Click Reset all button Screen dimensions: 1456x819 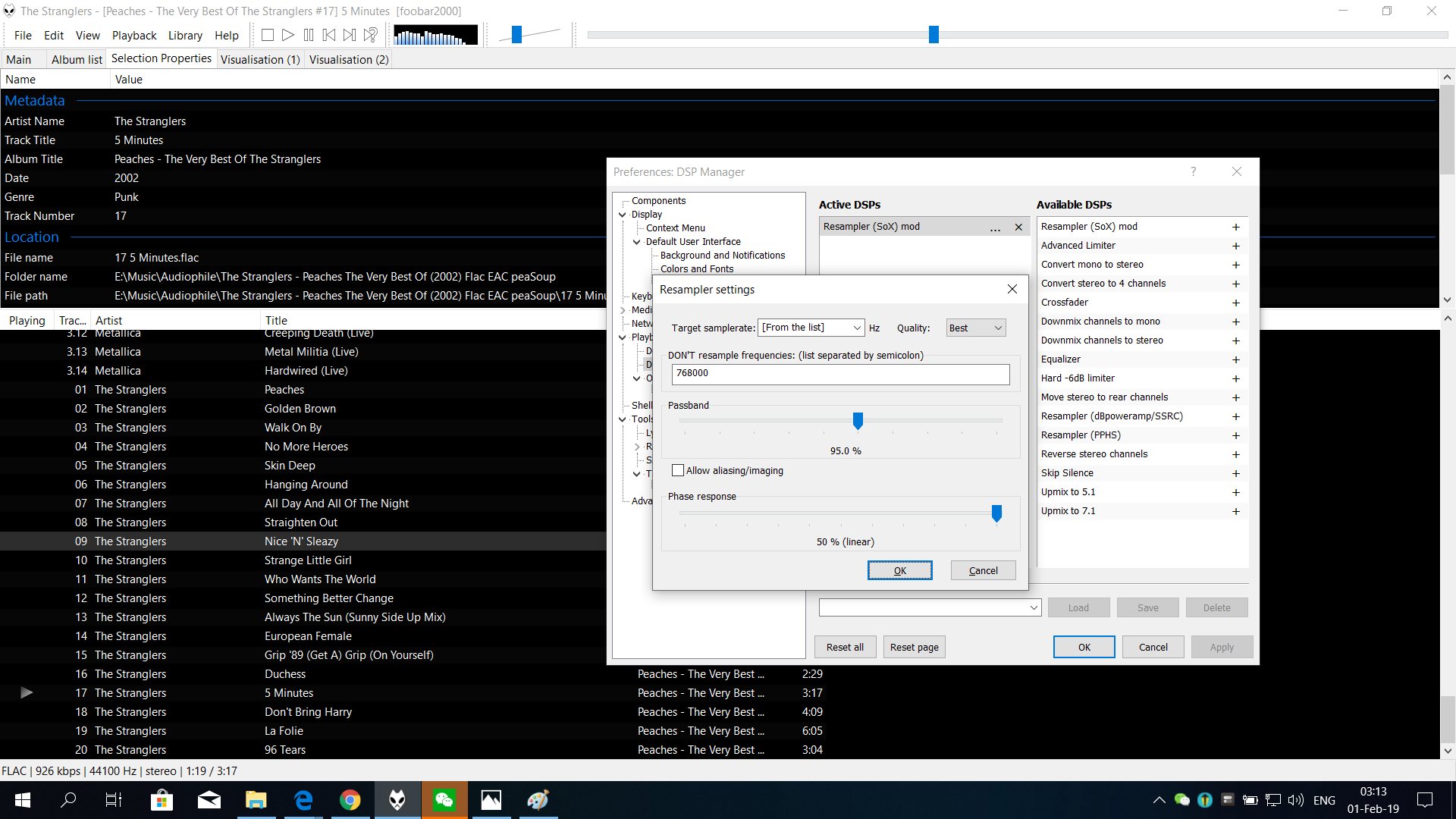coord(845,647)
